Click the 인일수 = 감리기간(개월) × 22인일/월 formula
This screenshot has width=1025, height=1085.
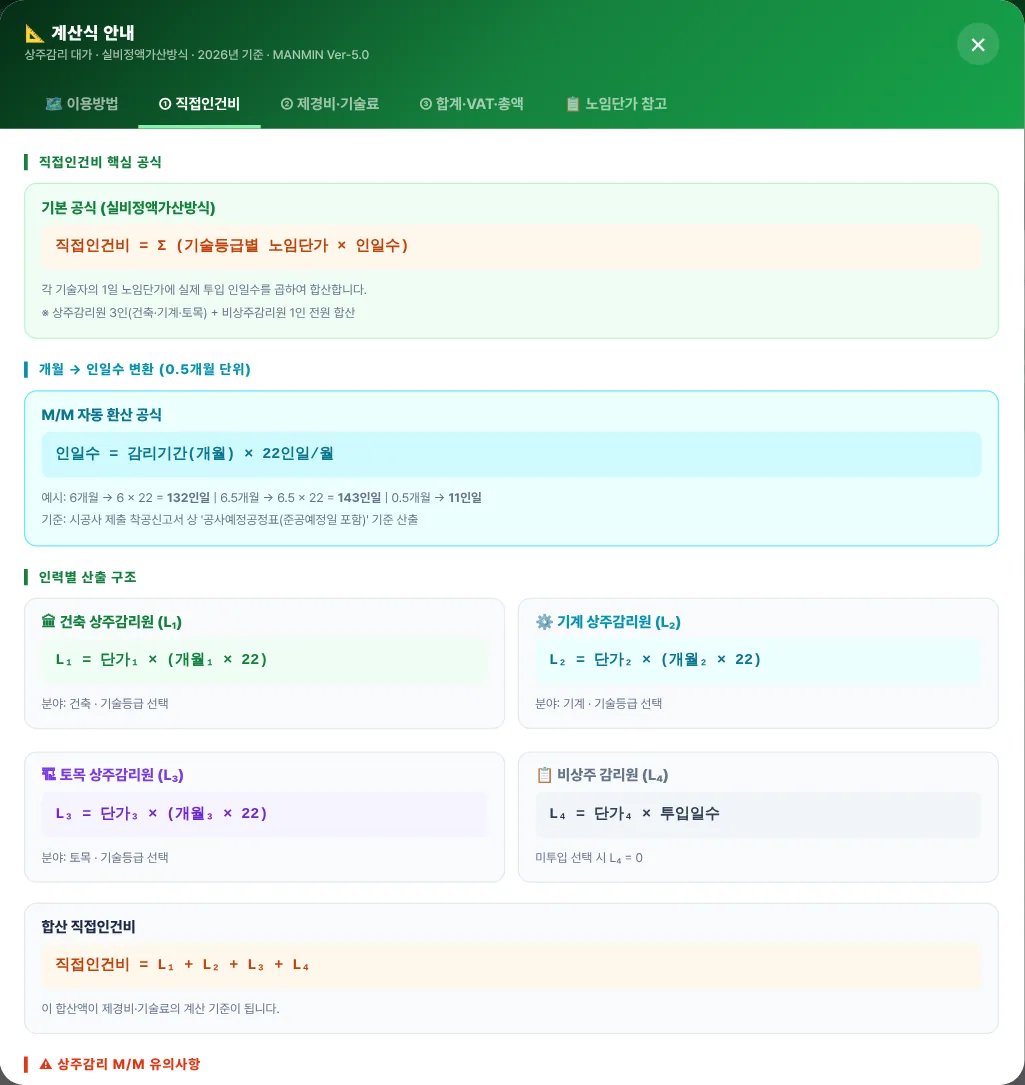[x=194, y=453]
